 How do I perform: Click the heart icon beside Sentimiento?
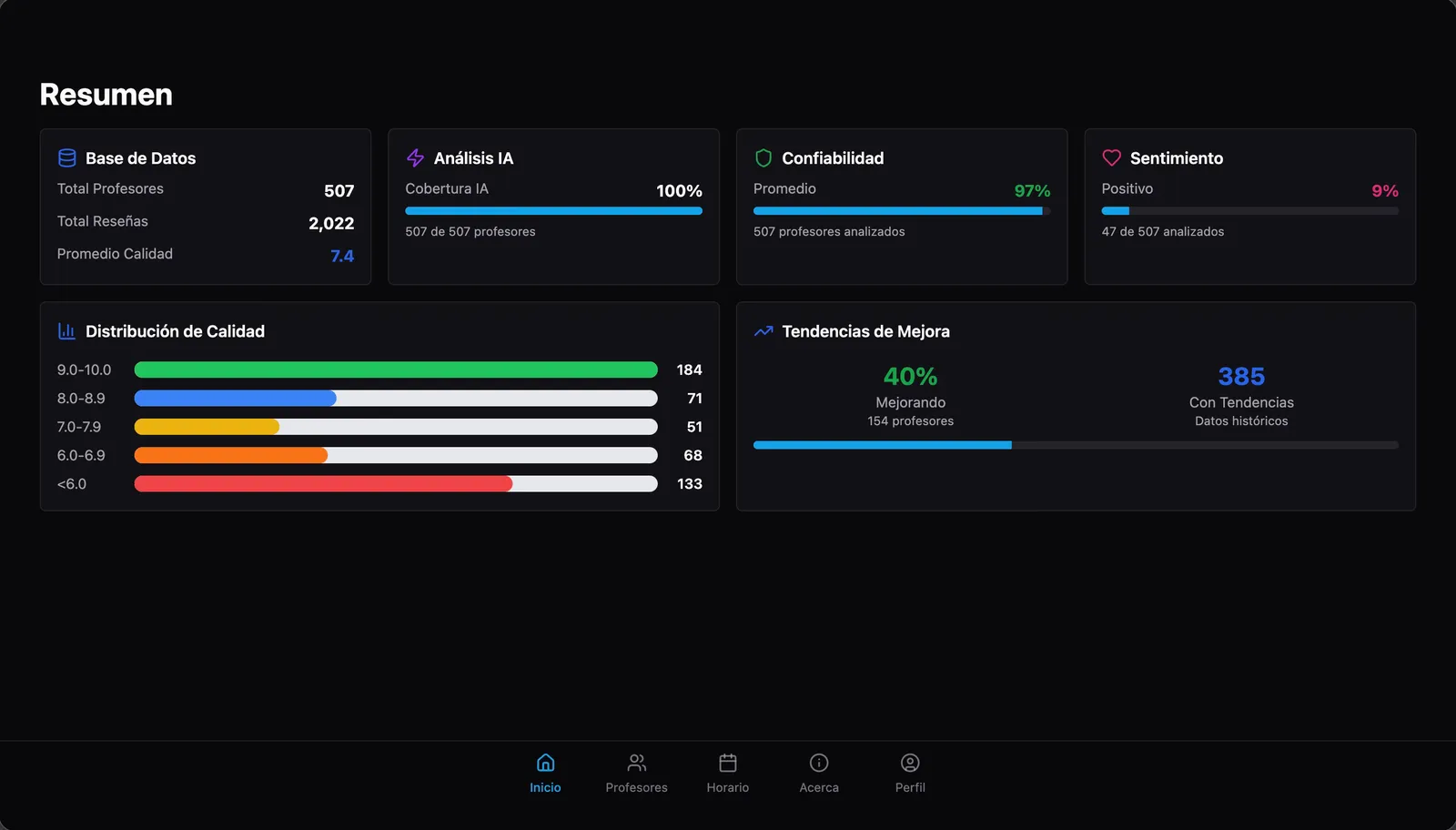[1111, 158]
